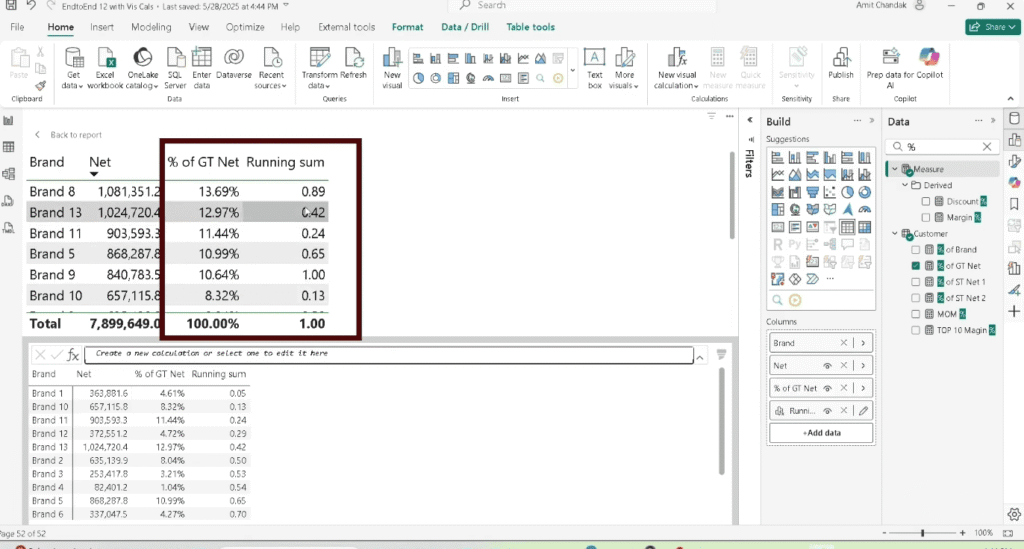Check the Discount % measure
This screenshot has height=549, width=1024.
[925, 201]
